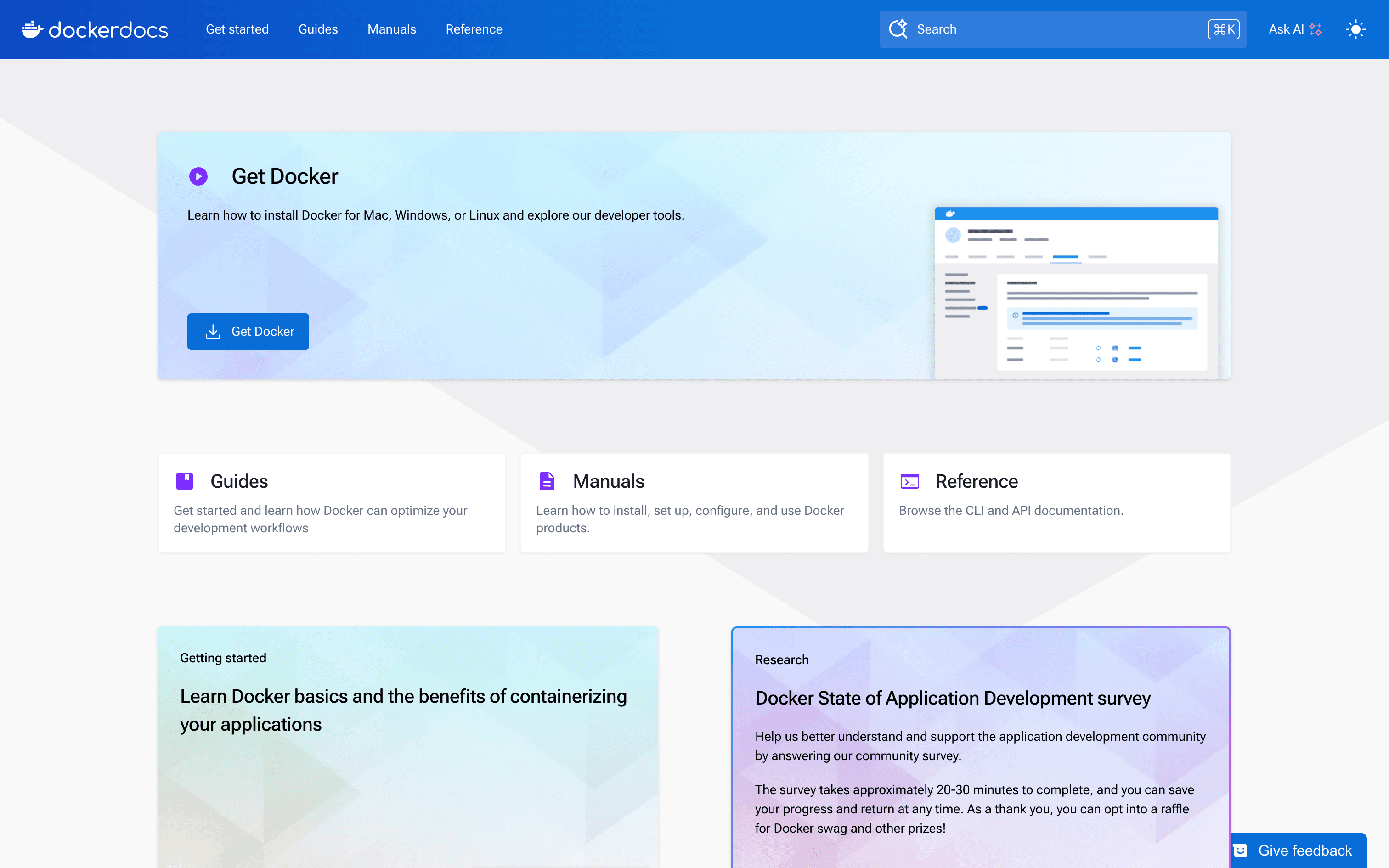This screenshot has height=868, width=1389.
Task: Click the Command-K shortcut badge
Action: 1224,29
